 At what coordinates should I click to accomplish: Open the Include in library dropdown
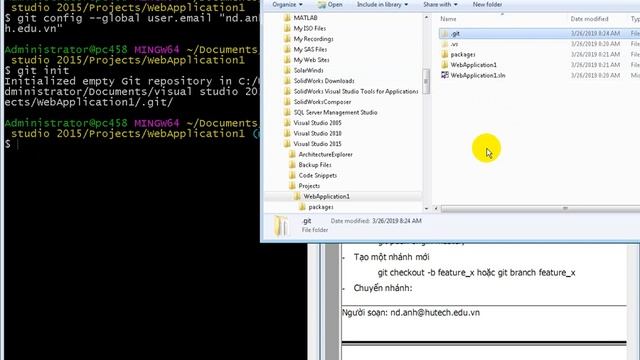pos(382,4)
